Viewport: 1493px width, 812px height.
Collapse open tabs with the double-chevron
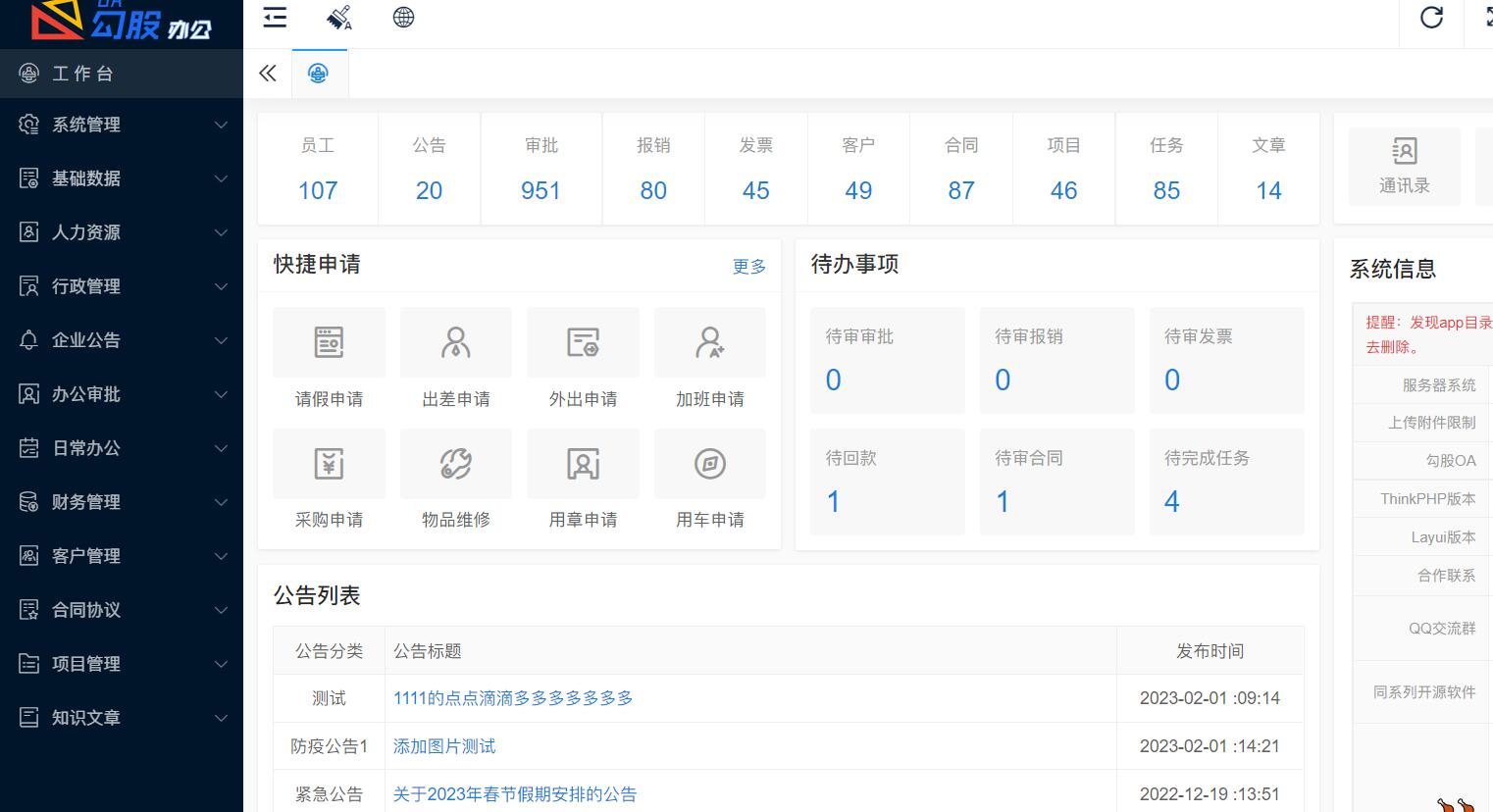pyautogui.click(x=267, y=73)
